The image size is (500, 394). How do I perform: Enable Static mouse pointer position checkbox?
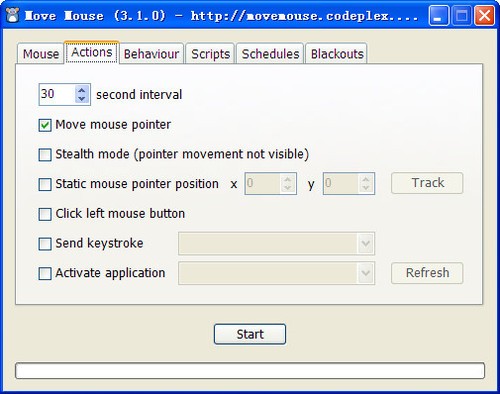45,184
